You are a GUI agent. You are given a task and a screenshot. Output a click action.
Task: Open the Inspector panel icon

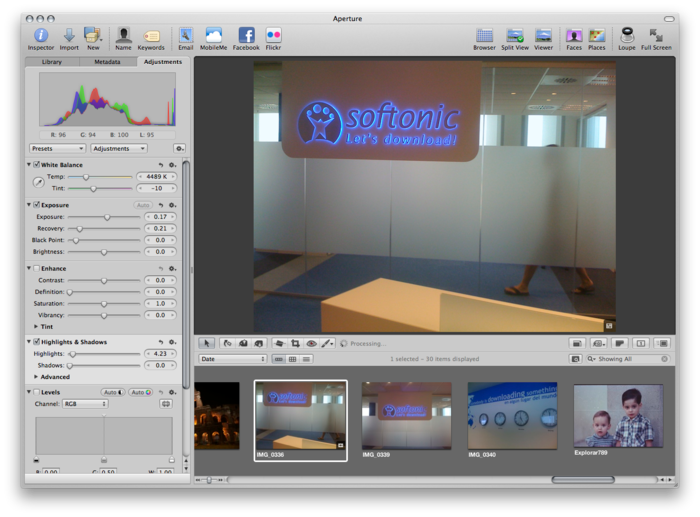41,36
